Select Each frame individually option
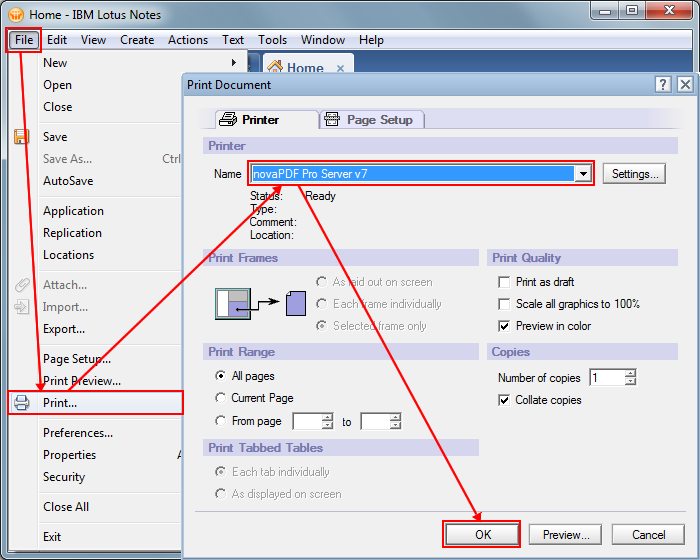 321,304
